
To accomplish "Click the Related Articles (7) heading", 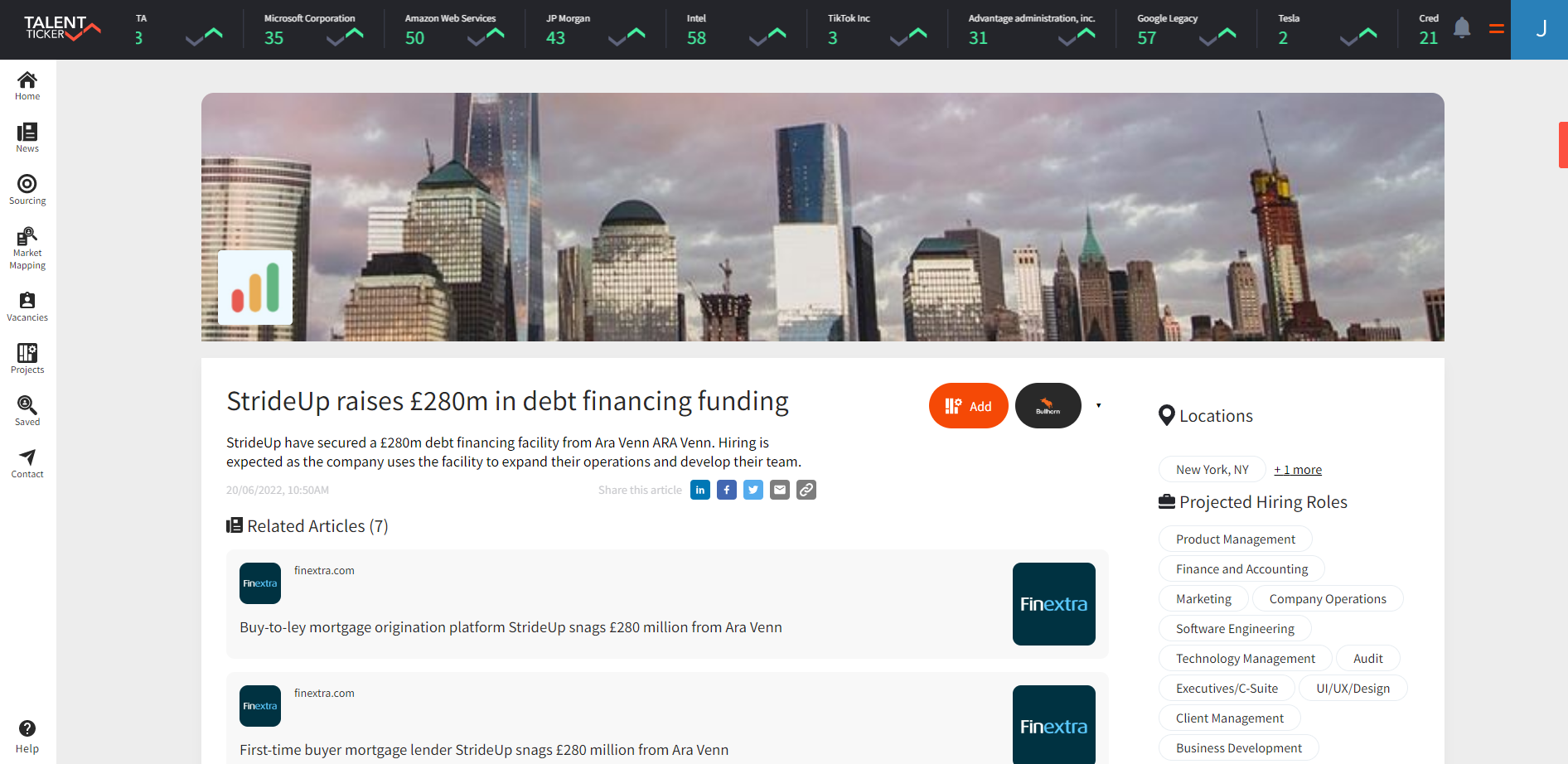I will point(307,526).
